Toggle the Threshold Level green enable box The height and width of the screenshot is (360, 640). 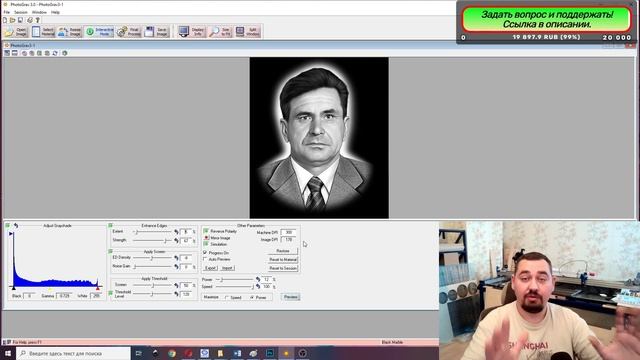(110, 293)
